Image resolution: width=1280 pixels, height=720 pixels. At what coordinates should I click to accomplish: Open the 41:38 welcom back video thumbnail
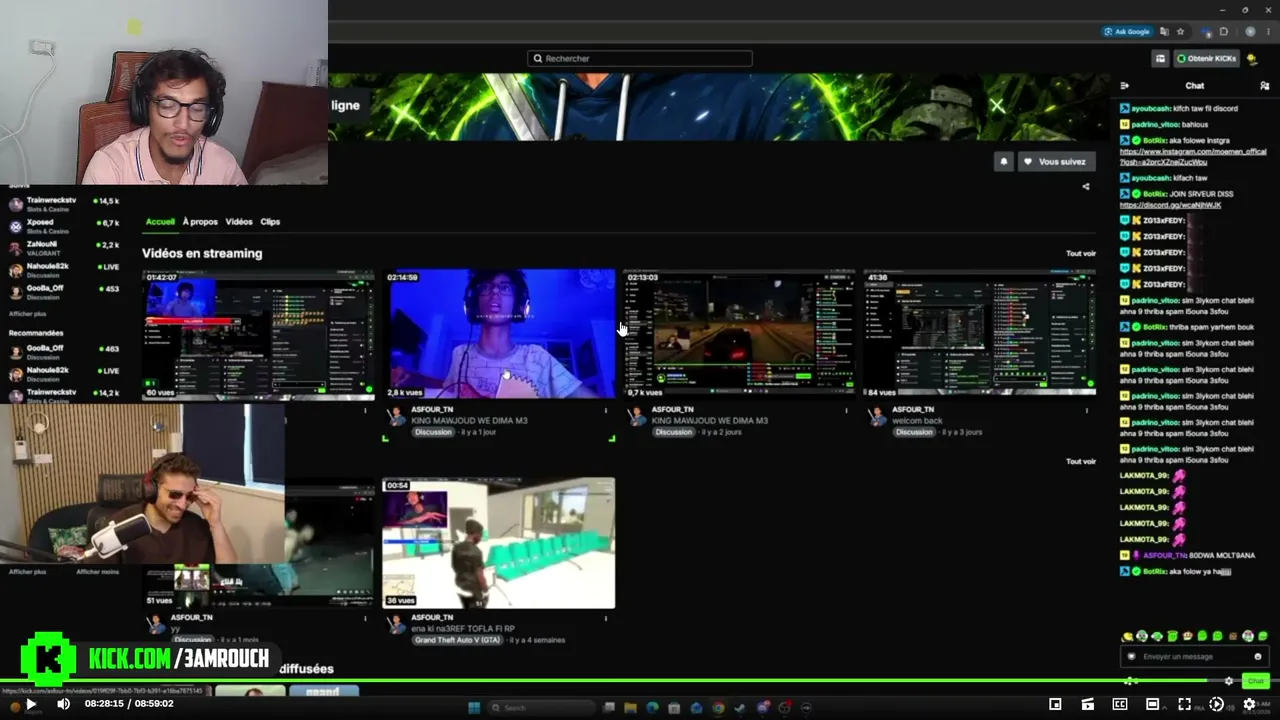click(x=980, y=334)
